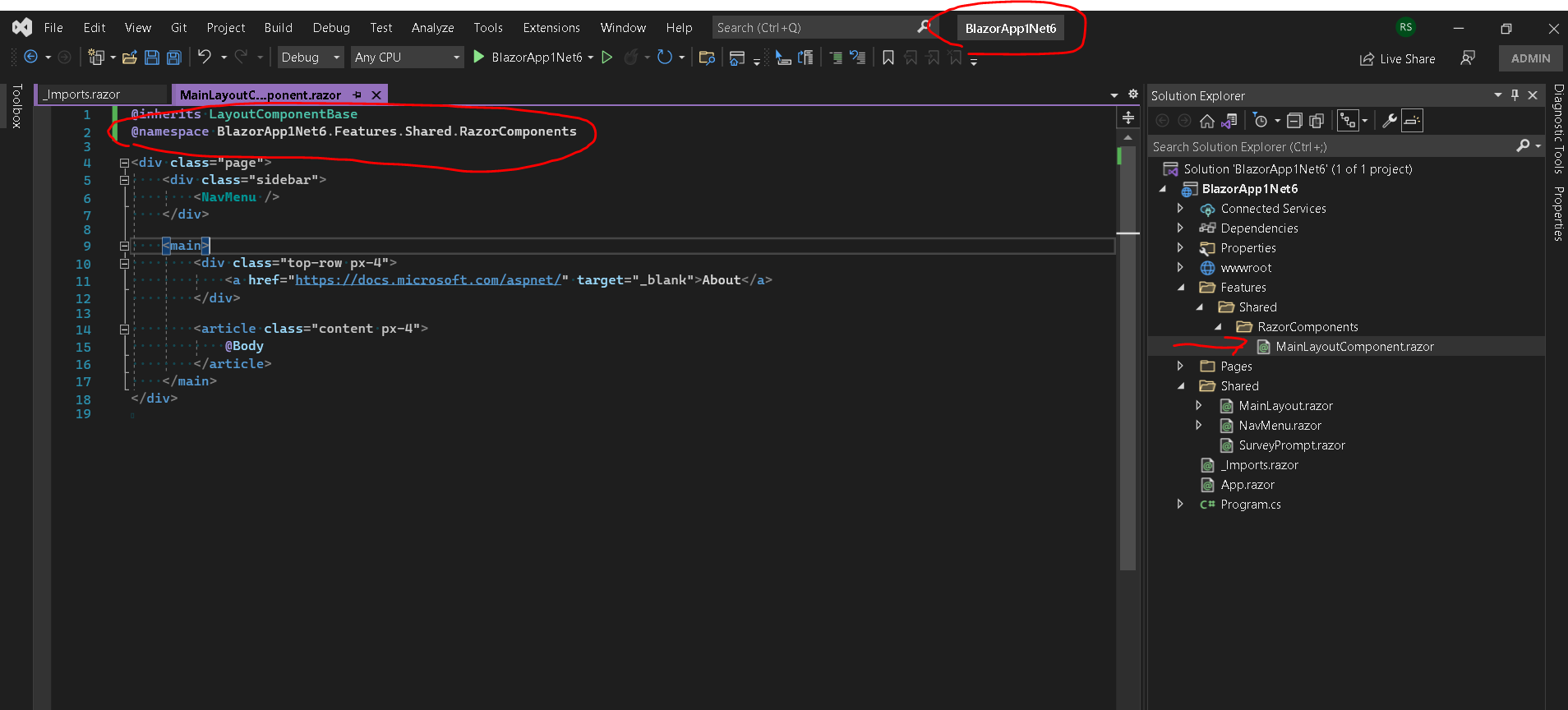
Task: Open the docs.microsoft.com/aspnet link in code
Action: tap(428, 280)
